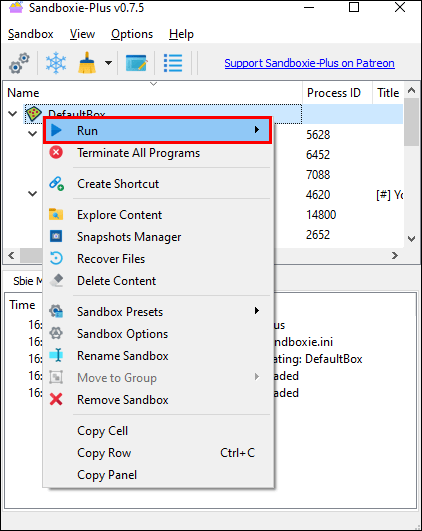The height and width of the screenshot is (531, 422).
Task: Open the broom icon dropdown arrow
Action: point(108,63)
